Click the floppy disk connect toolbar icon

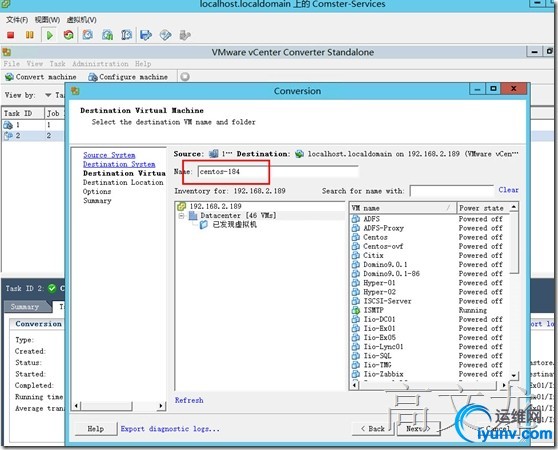click(146, 35)
